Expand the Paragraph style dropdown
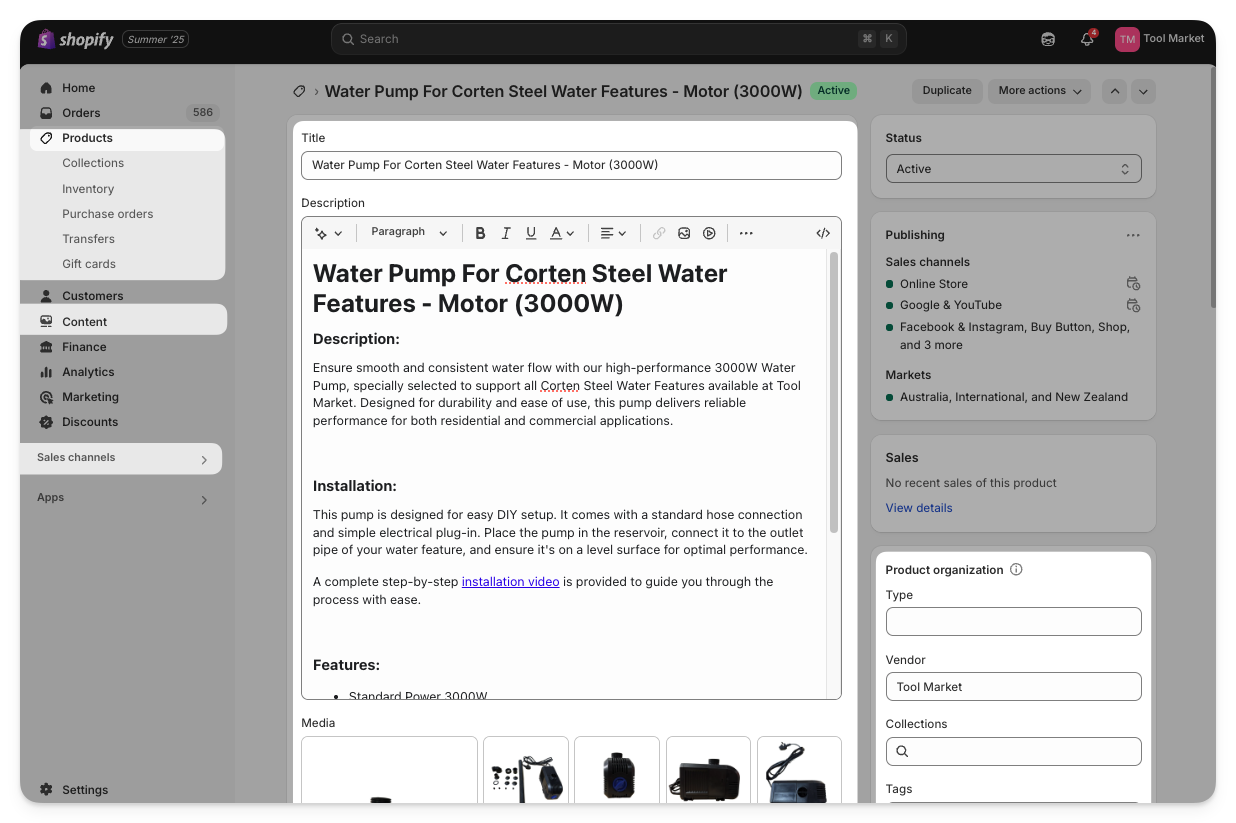The width and height of the screenshot is (1236, 823). (x=409, y=232)
